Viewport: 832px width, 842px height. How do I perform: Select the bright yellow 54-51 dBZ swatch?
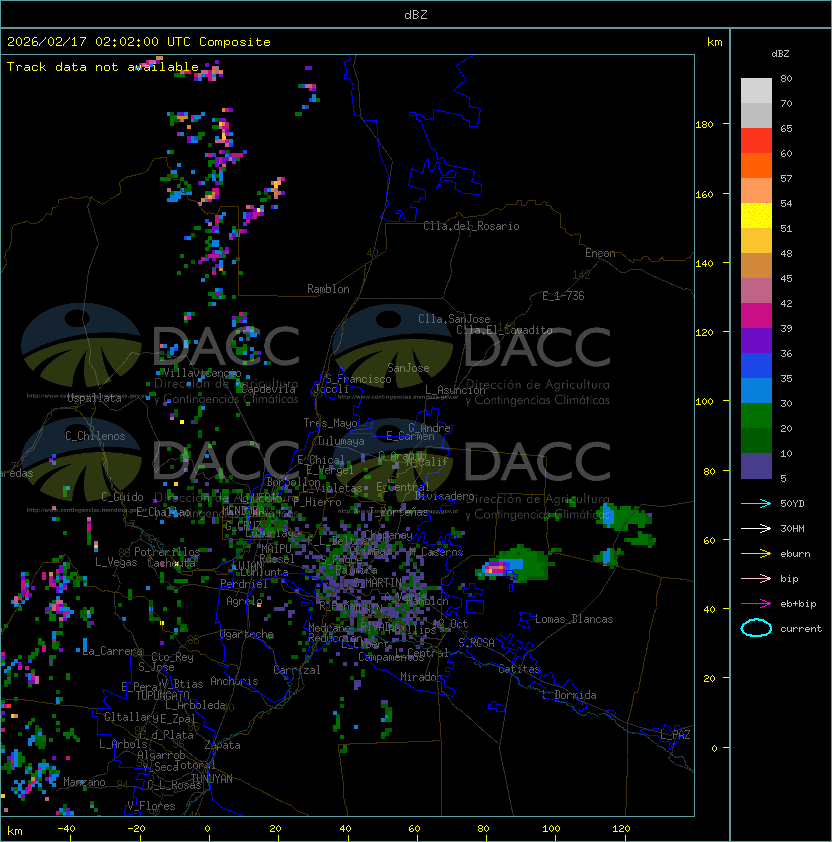pyautogui.click(x=756, y=216)
